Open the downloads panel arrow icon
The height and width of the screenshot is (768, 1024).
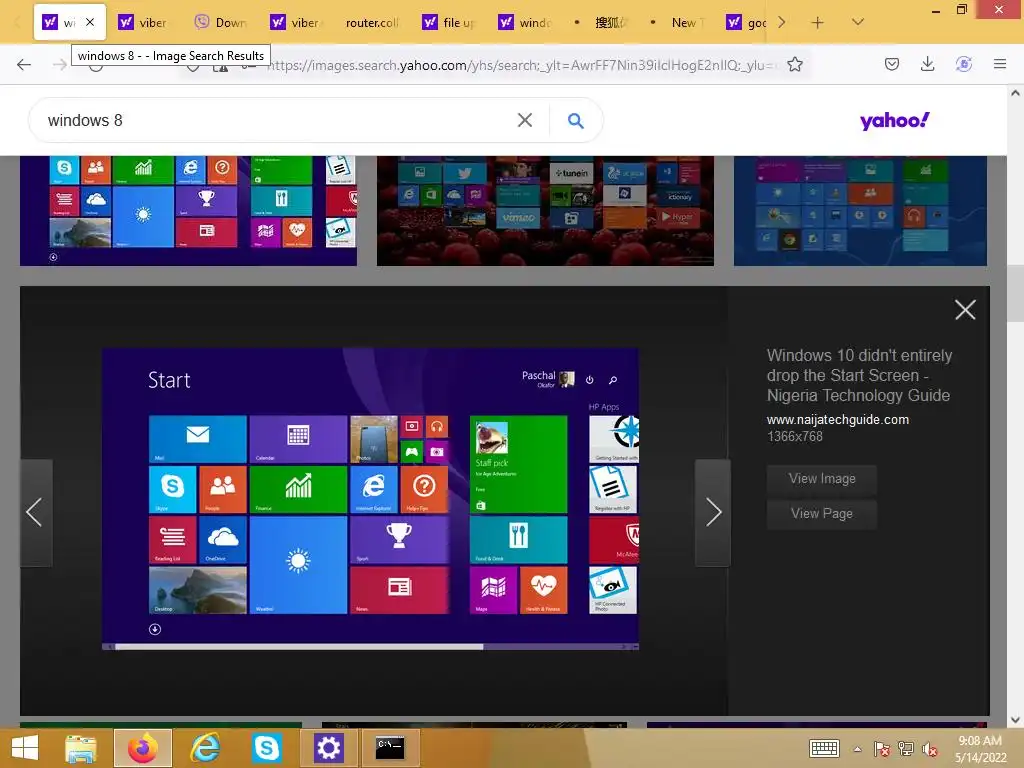[927, 64]
